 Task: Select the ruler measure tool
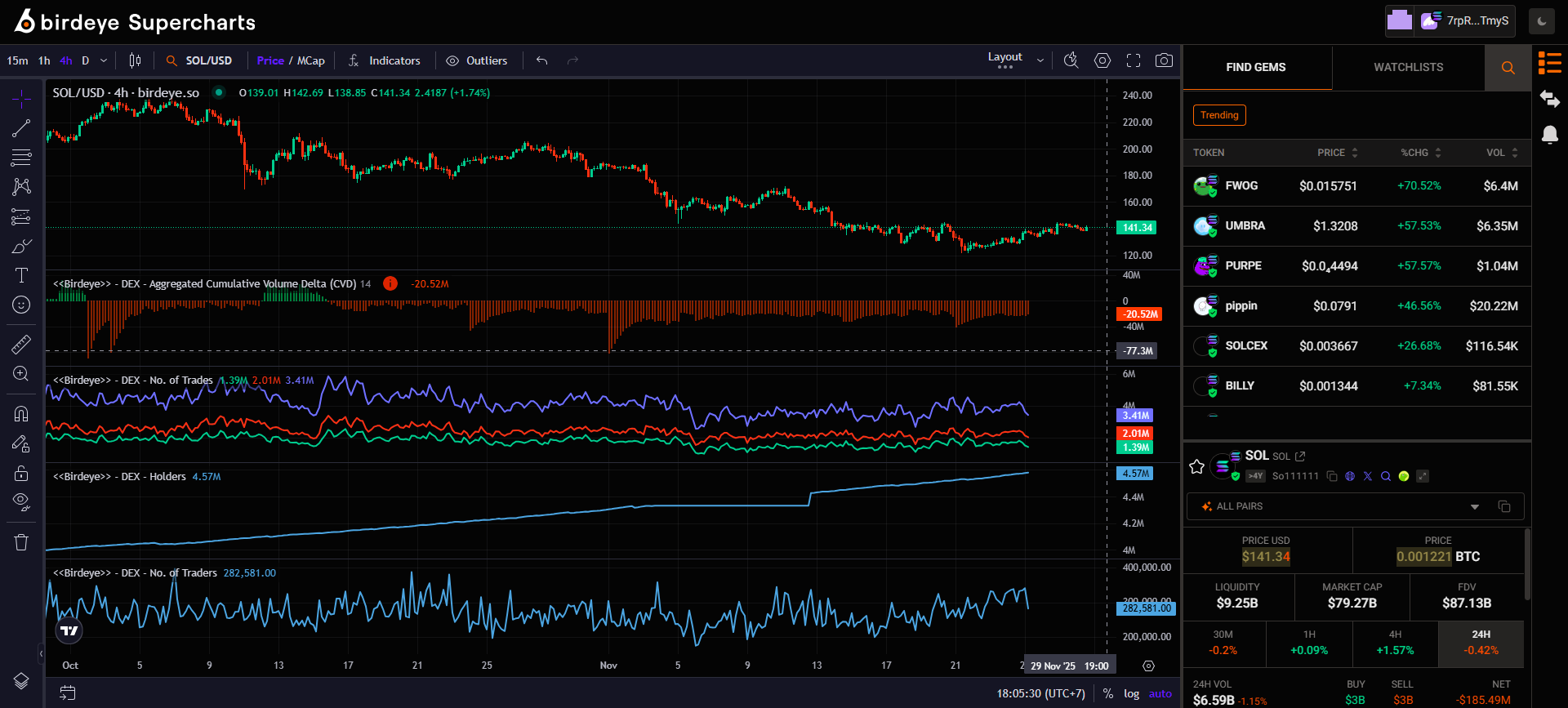21,345
